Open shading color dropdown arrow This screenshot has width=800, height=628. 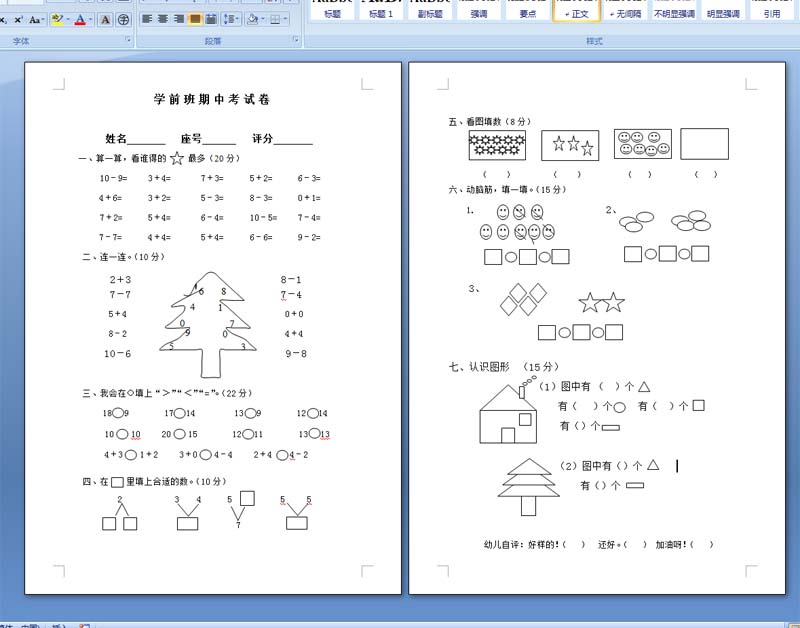[x=263, y=19]
